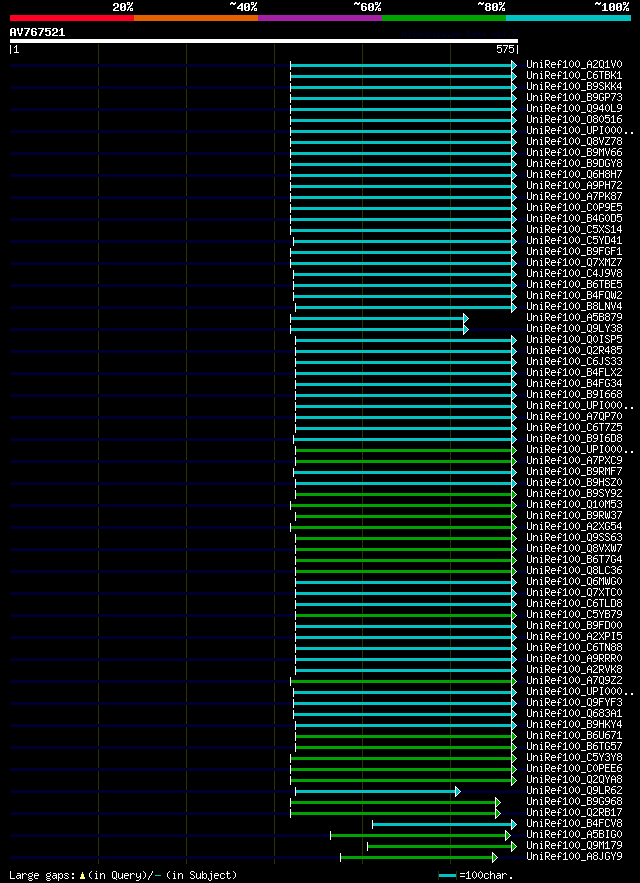Open UniRef100_Q940L9 hit
640x883 pixels.
(x=574, y=109)
